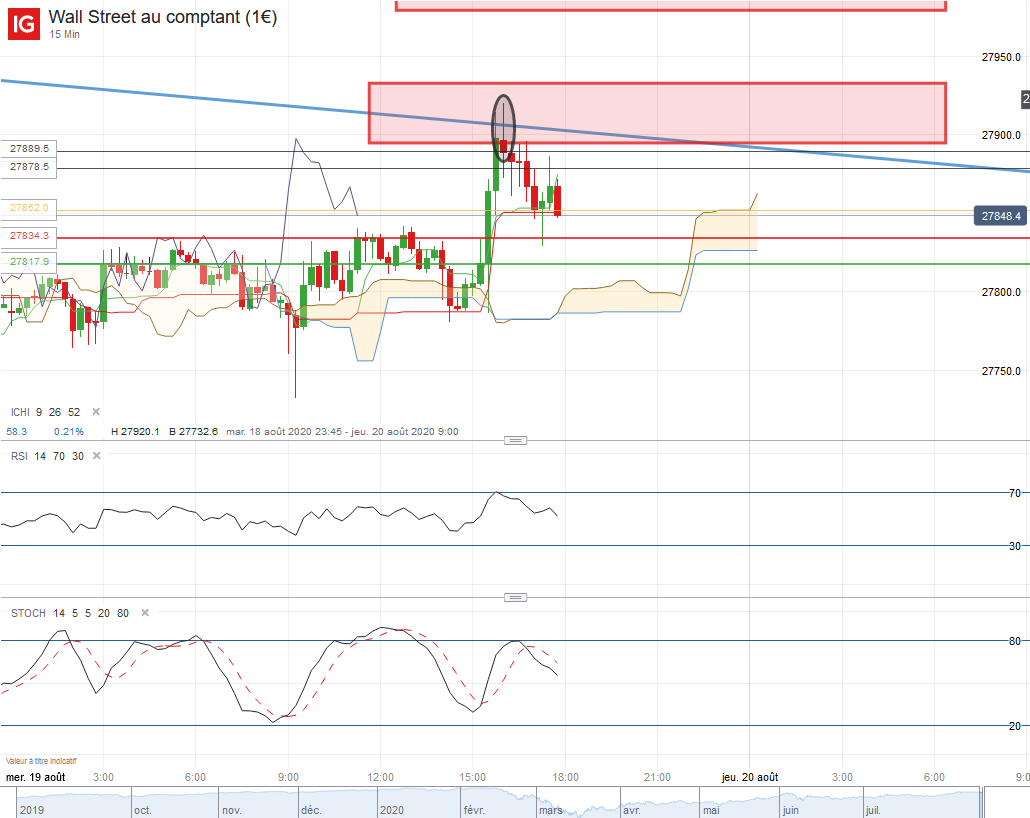Remove the ICHI indicator with its X

coord(96,412)
